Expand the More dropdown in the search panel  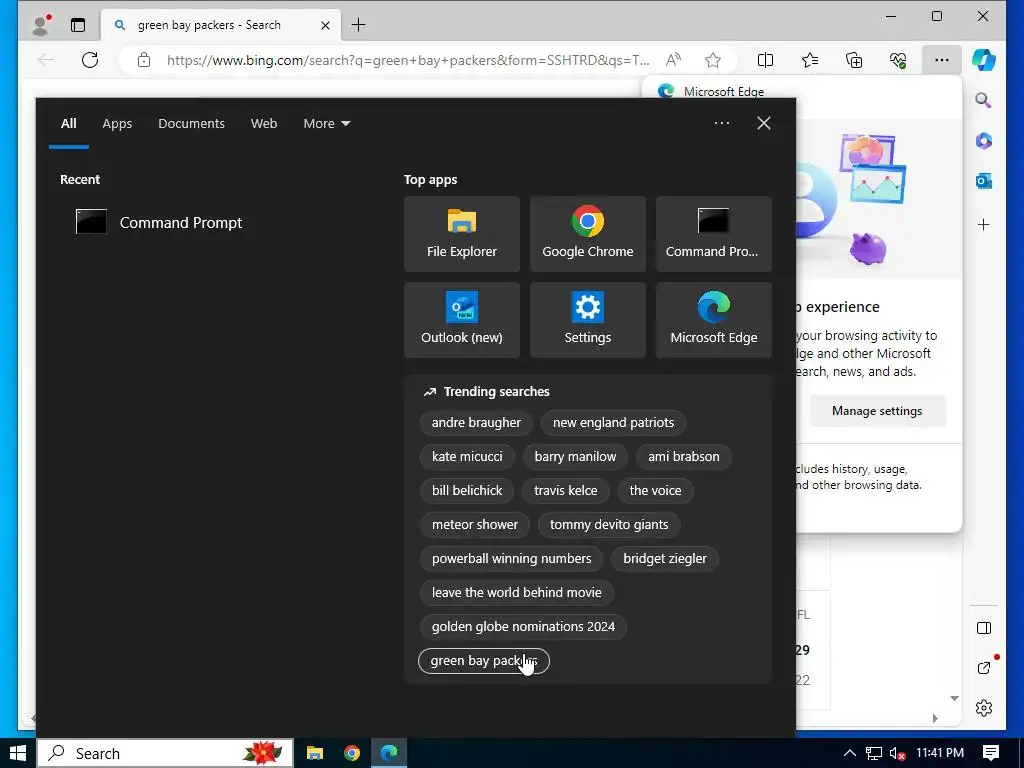click(327, 123)
